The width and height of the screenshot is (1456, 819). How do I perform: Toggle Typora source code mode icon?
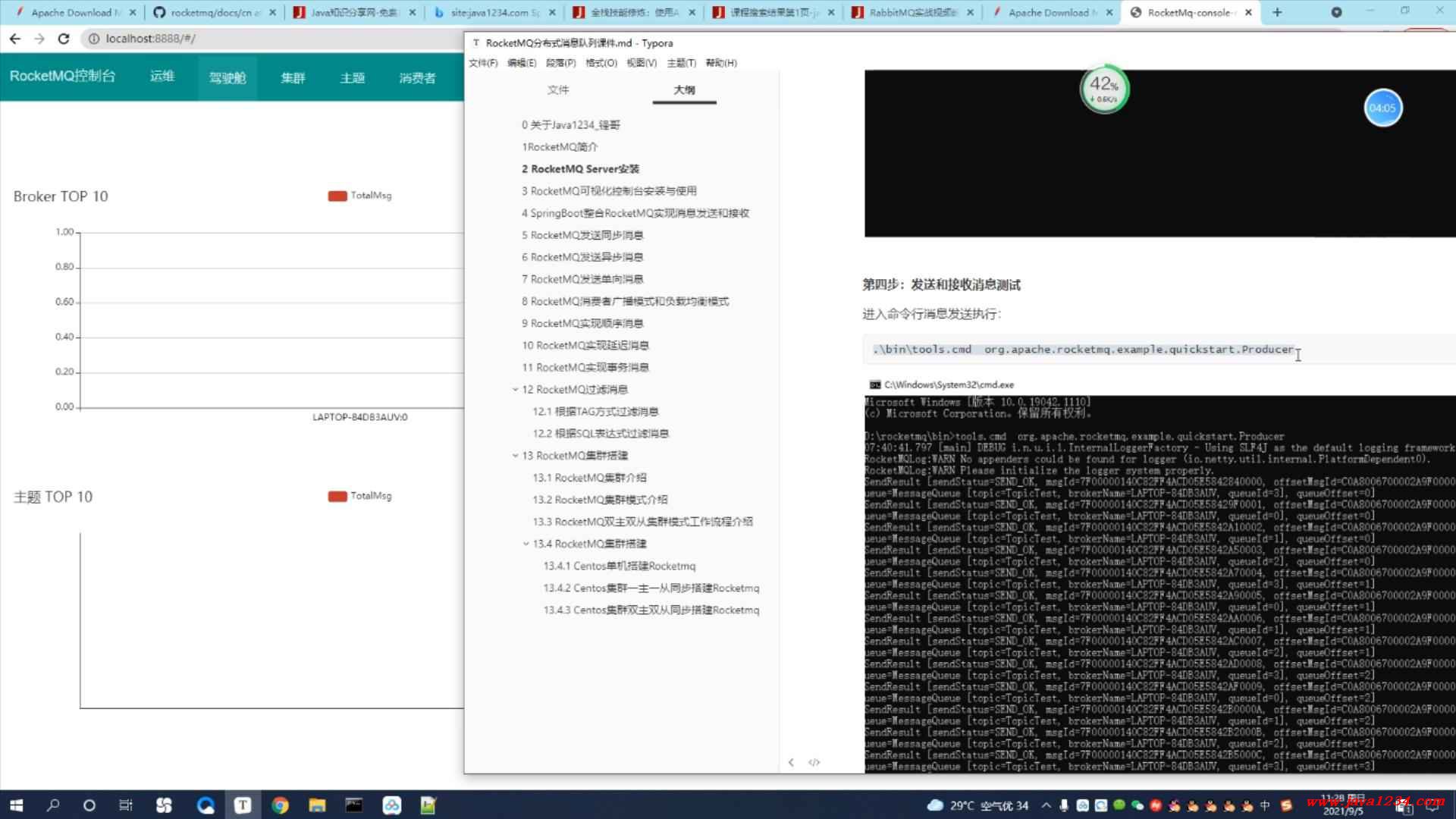point(814,762)
